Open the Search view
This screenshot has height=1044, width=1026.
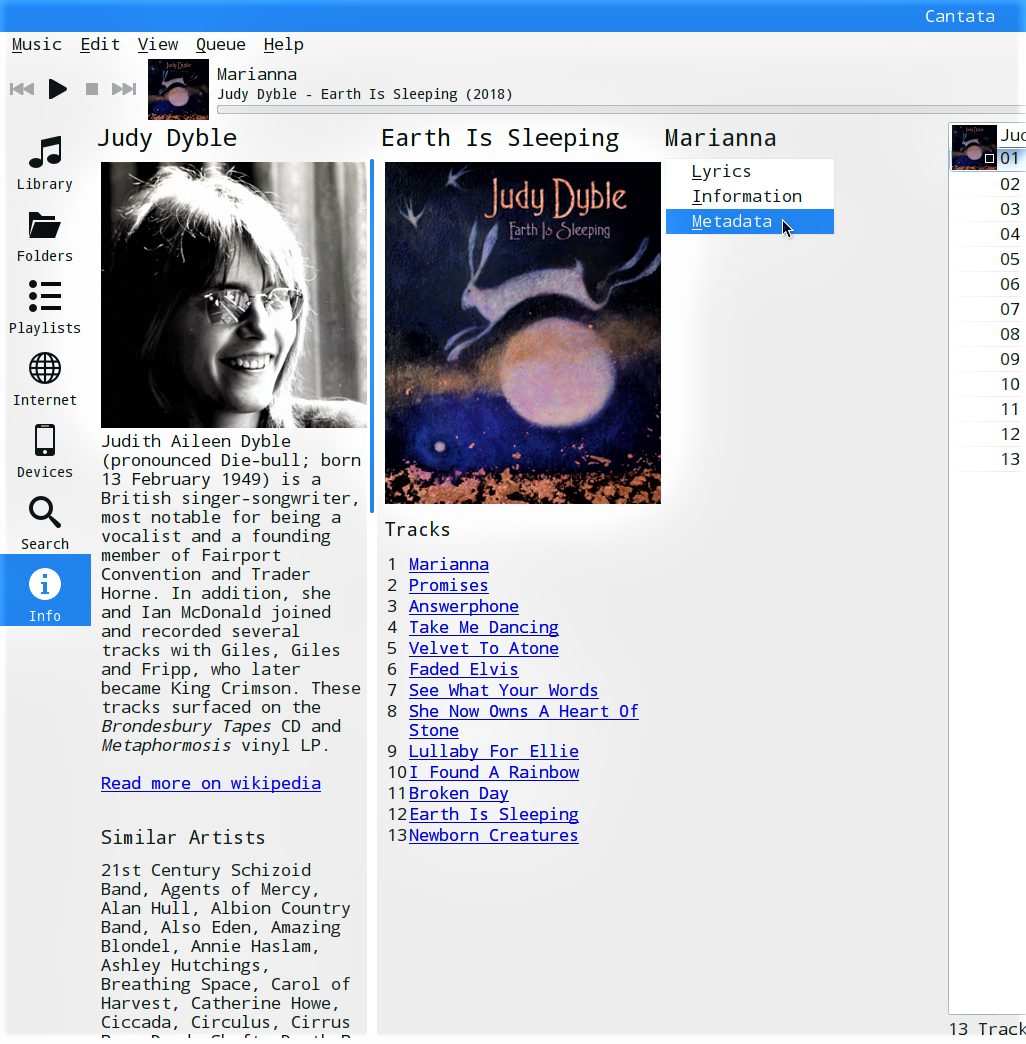tap(45, 523)
